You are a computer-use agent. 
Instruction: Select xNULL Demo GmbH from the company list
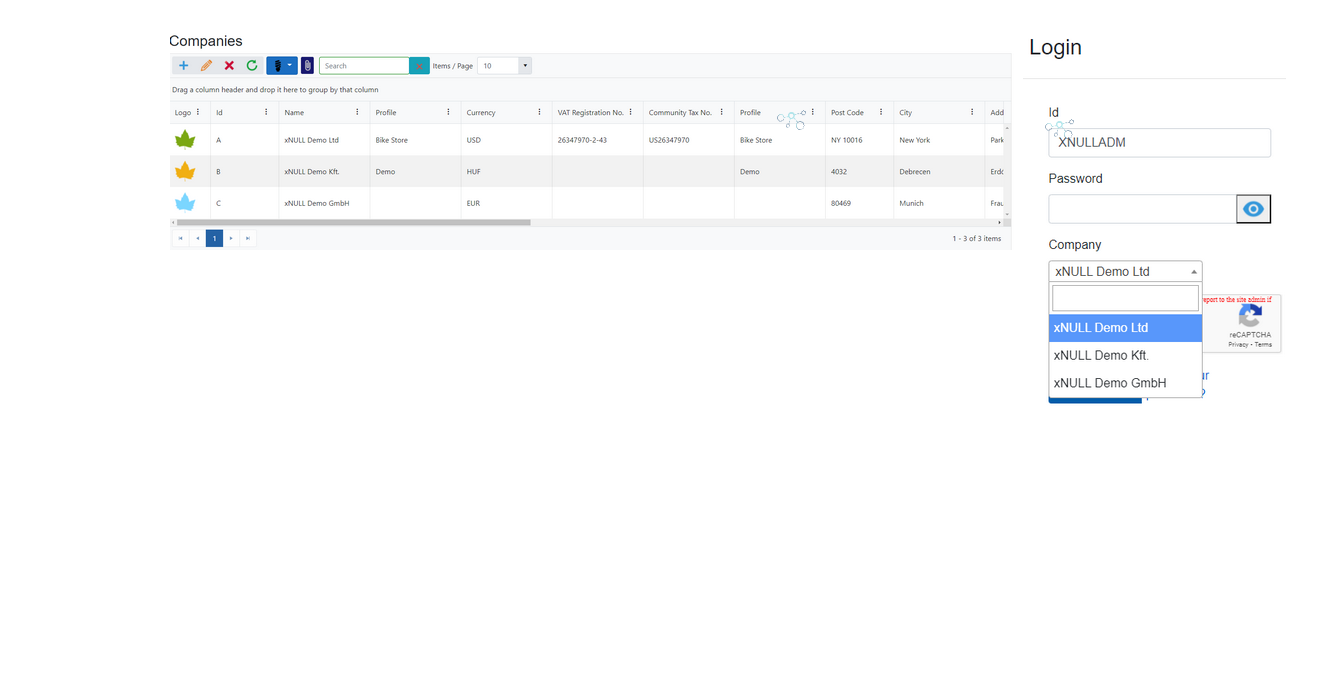pos(1110,383)
